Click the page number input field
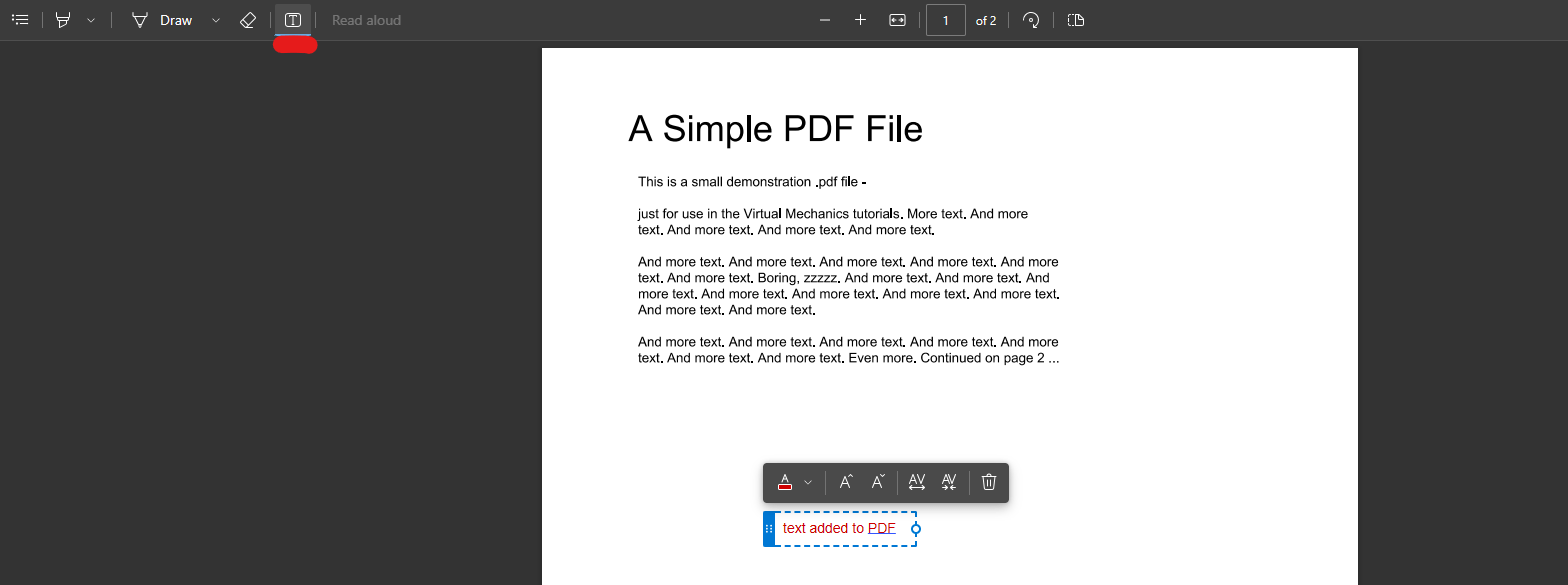The height and width of the screenshot is (585, 1568). (x=946, y=20)
